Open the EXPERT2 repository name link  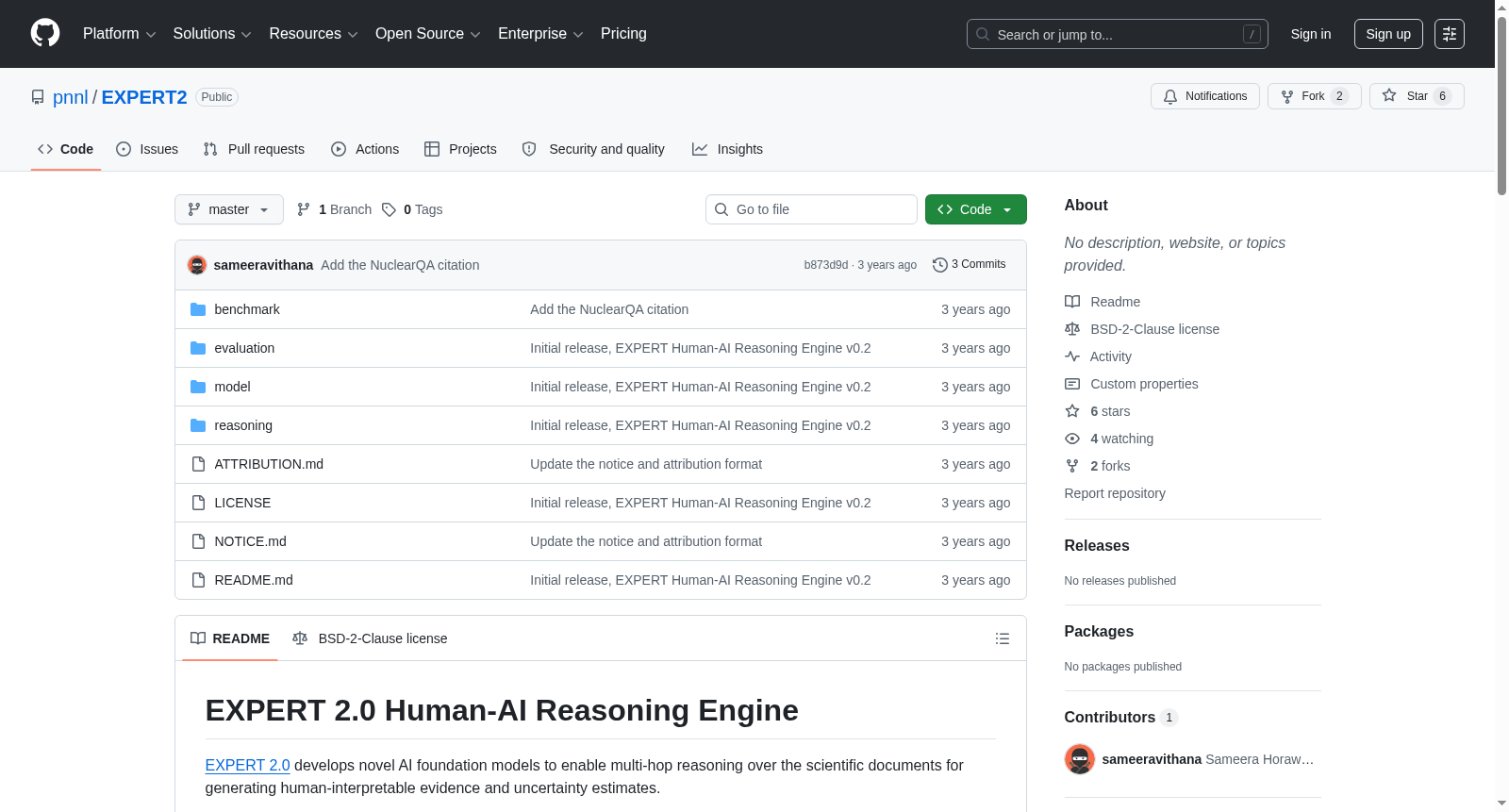[144, 97]
